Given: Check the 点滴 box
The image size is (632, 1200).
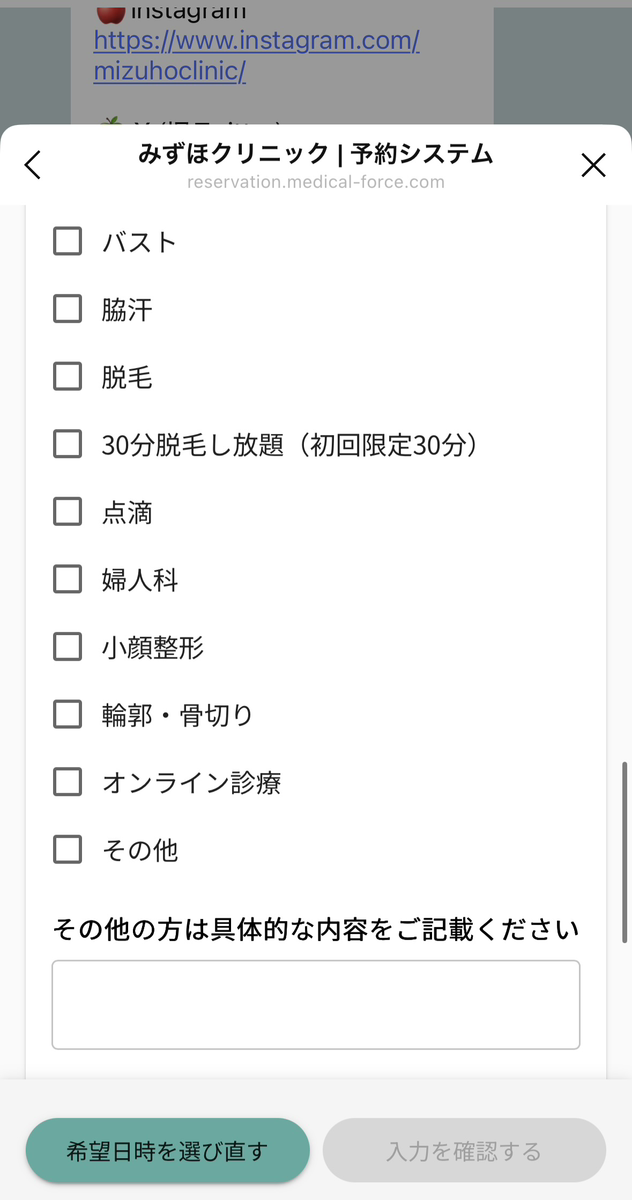Looking at the screenshot, I should (67, 512).
